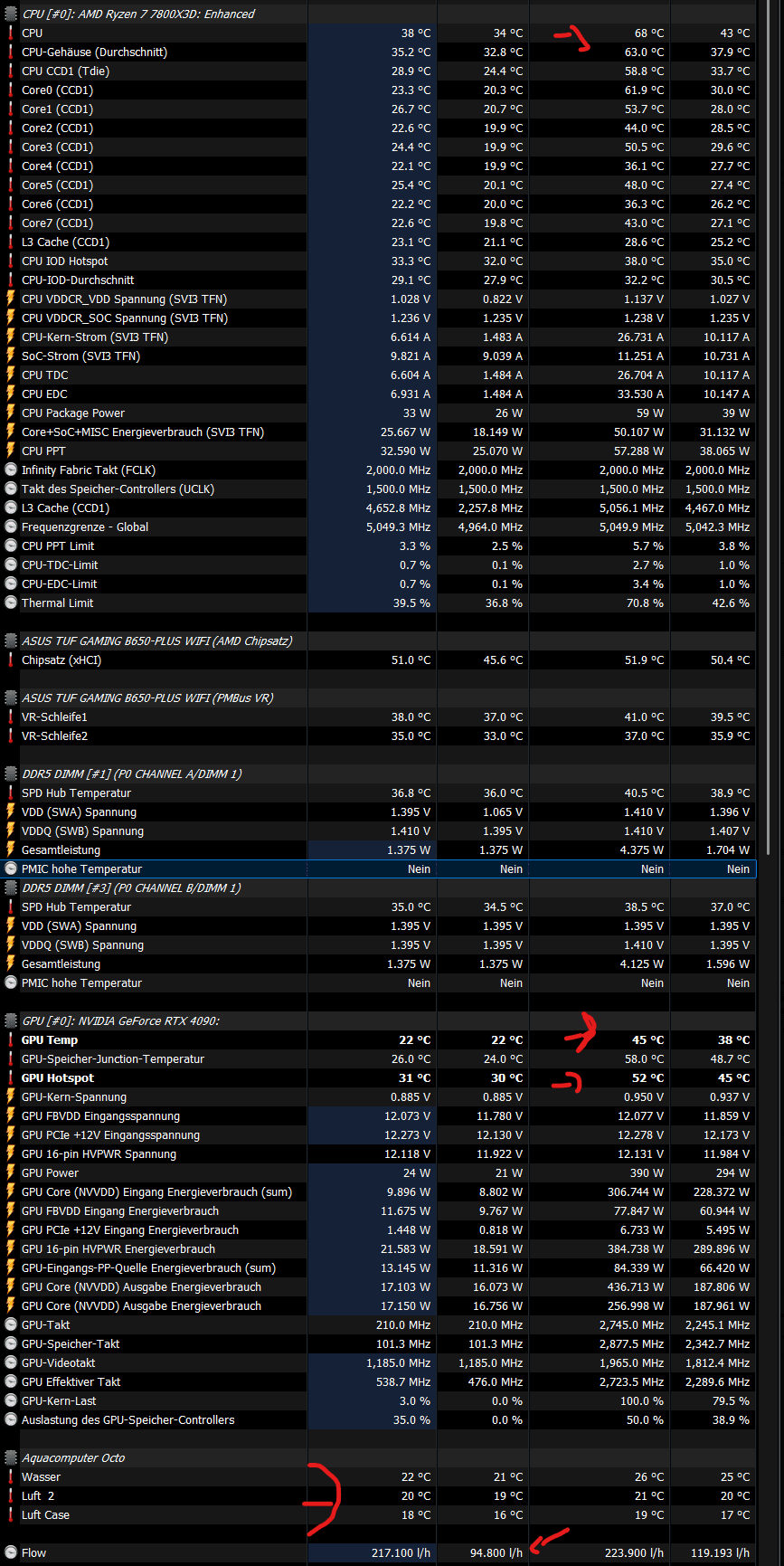Click the clock icon beside Frequenzgrenze - Global
The height and width of the screenshot is (1566, 784).
tap(11, 527)
